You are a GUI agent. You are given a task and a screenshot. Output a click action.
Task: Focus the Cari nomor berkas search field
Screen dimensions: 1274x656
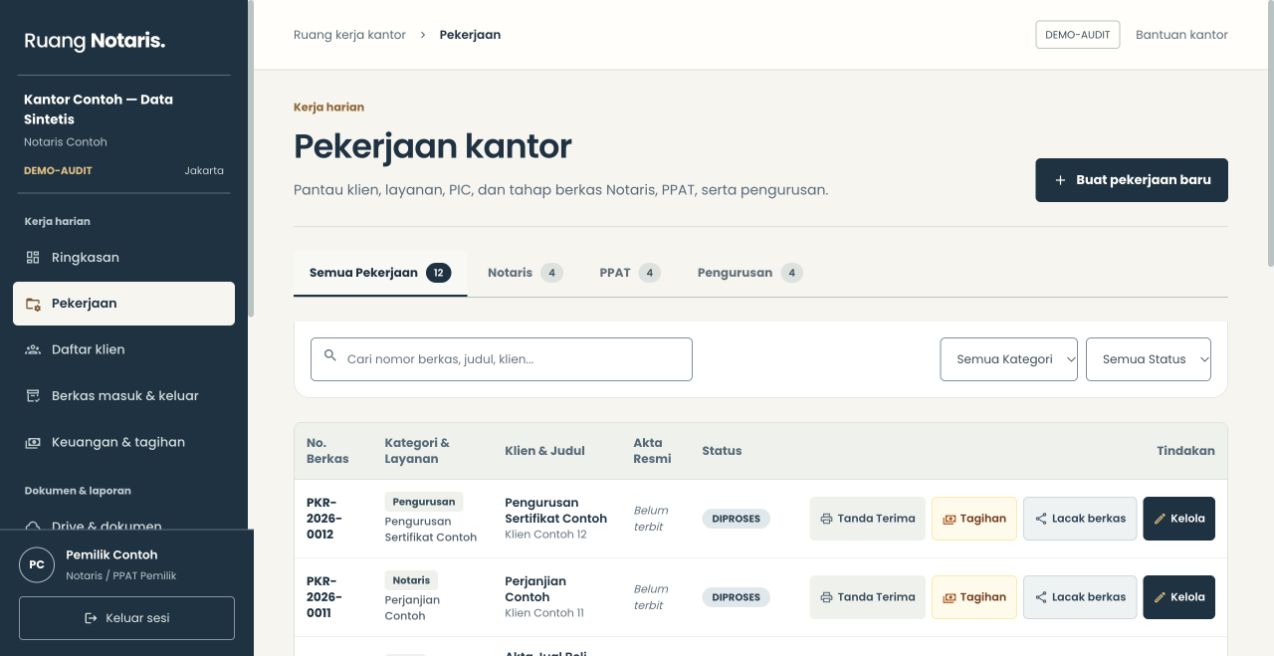(x=501, y=359)
